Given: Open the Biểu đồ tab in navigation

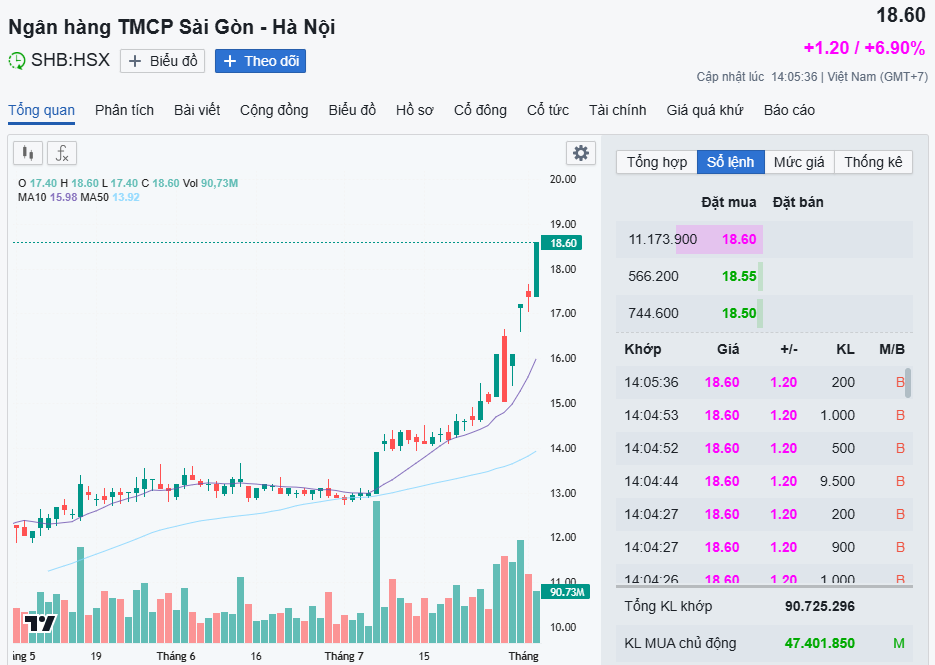Looking at the screenshot, I should pyautogui.click(x=352, y=110).
